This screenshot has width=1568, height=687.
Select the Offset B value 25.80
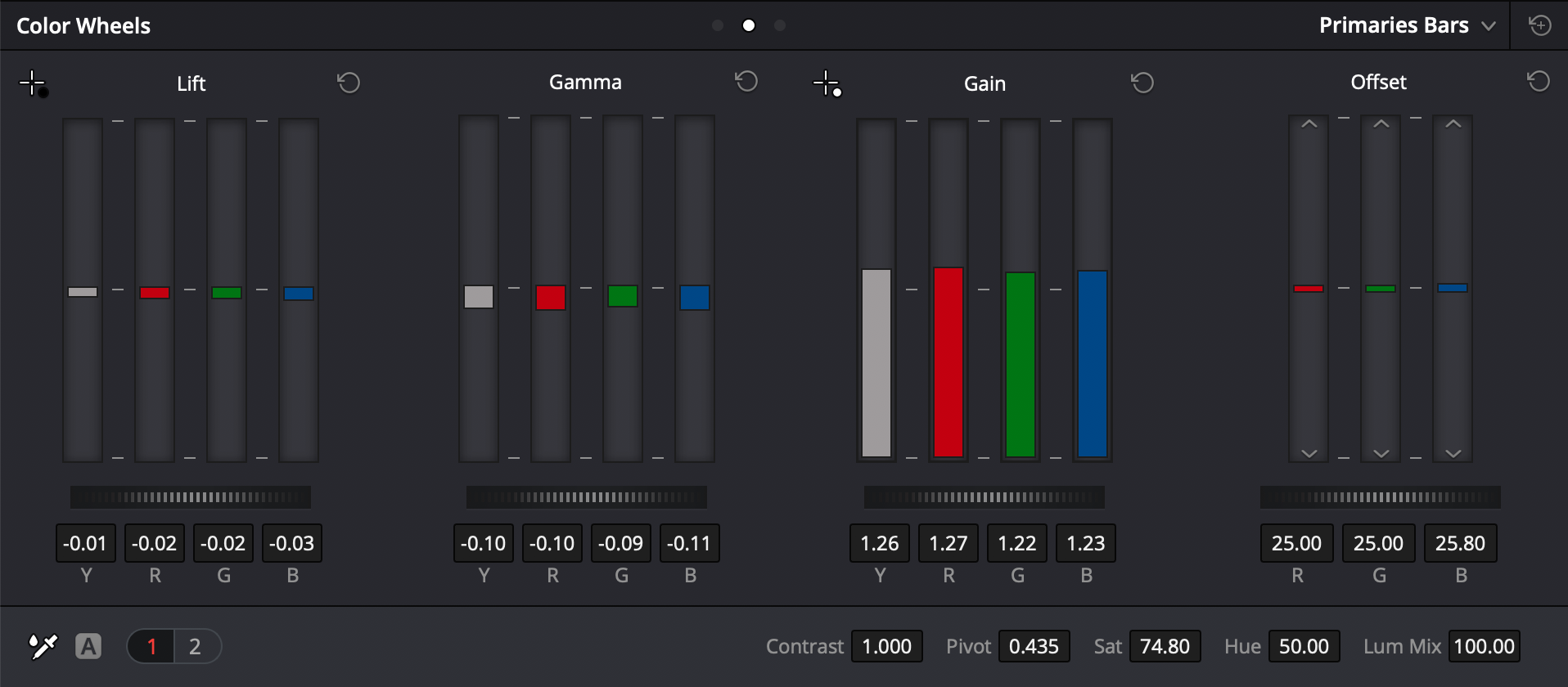pos(1461,543)
